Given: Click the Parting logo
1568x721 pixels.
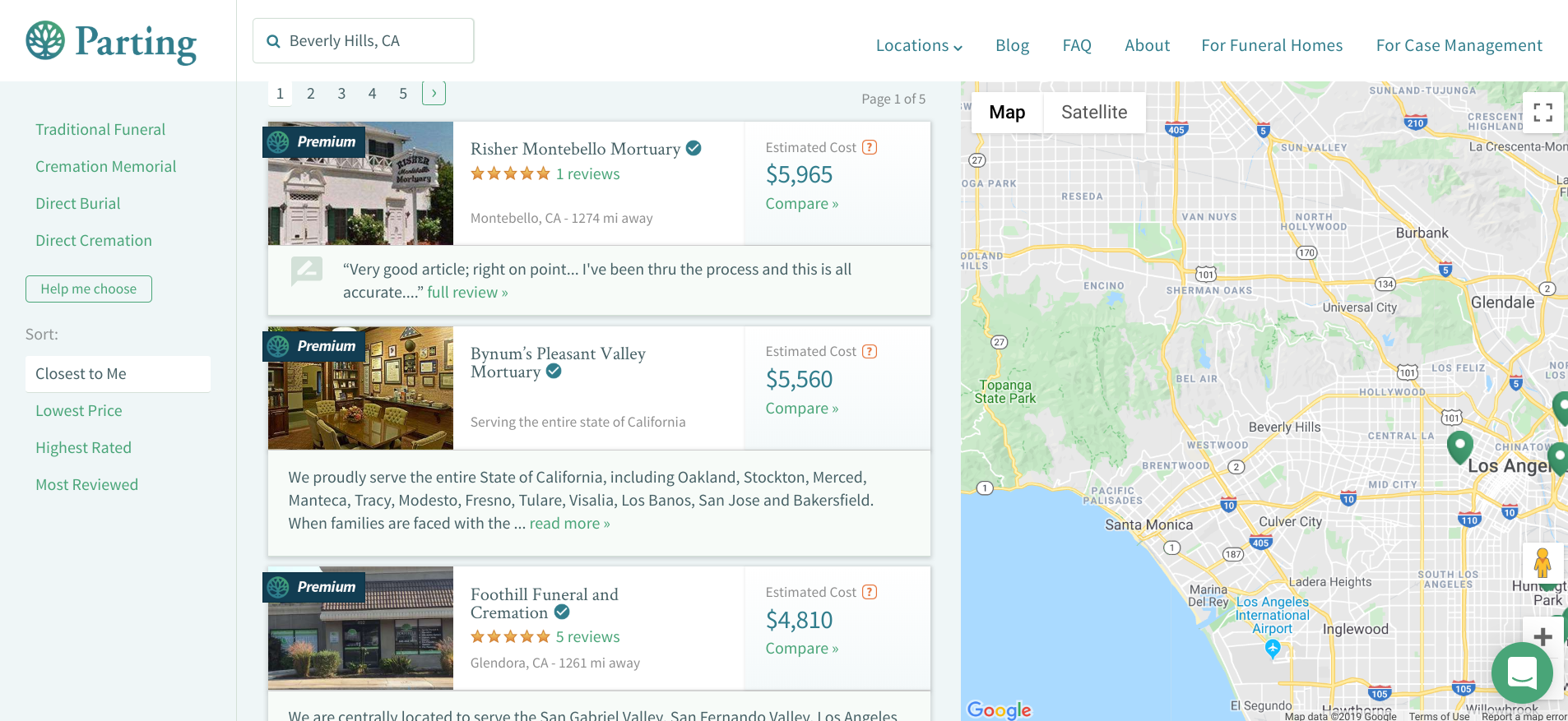Looking at the screenshot, I should tap(111, 42).
